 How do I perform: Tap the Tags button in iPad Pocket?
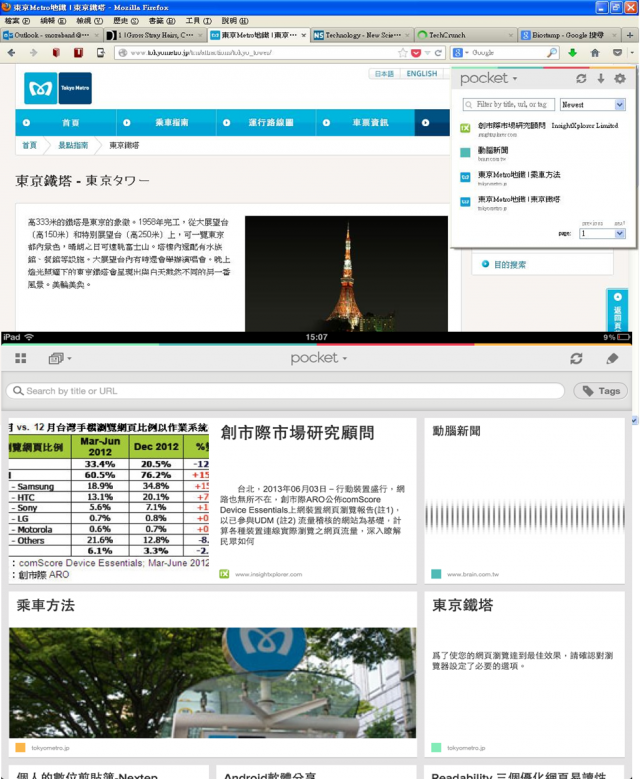[600, 391]
